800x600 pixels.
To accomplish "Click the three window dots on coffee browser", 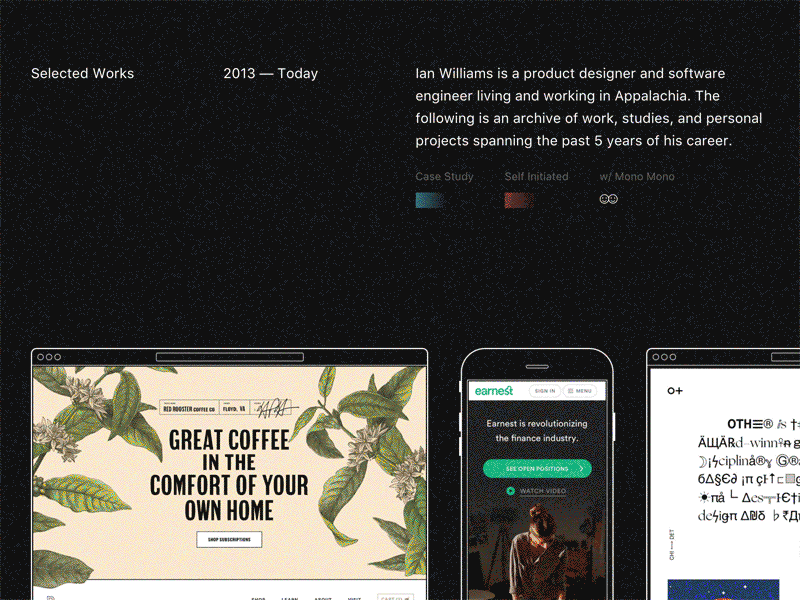I will point(49,357).
